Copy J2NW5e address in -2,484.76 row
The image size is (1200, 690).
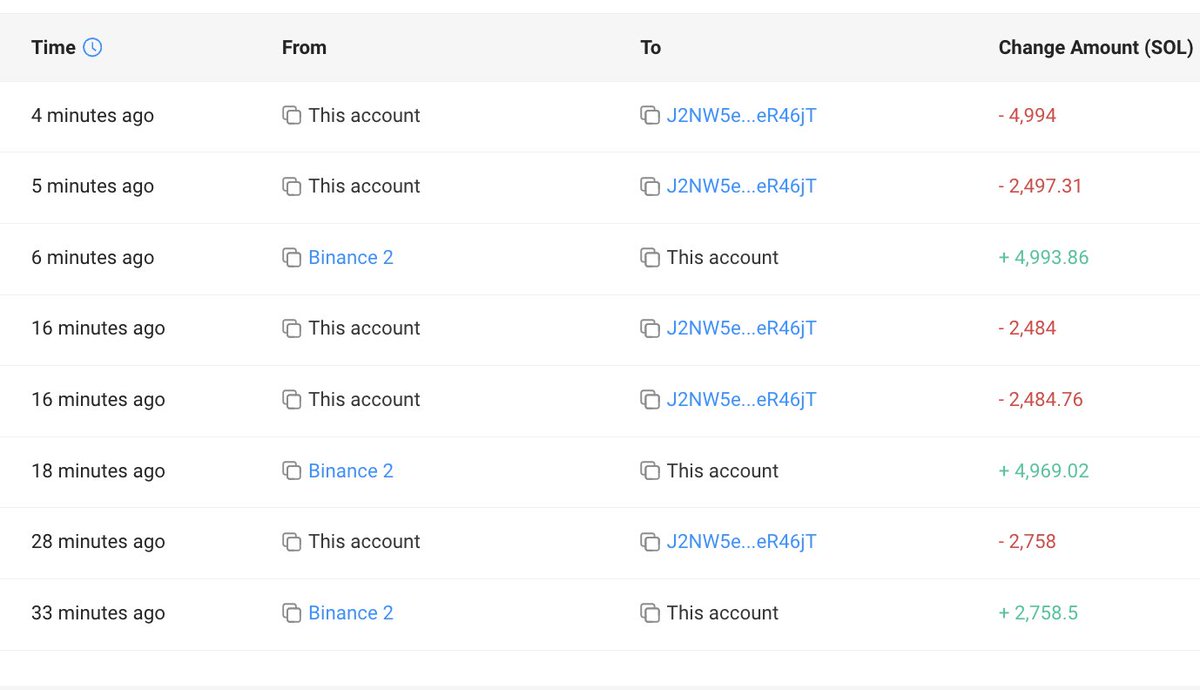pos(650,400)
